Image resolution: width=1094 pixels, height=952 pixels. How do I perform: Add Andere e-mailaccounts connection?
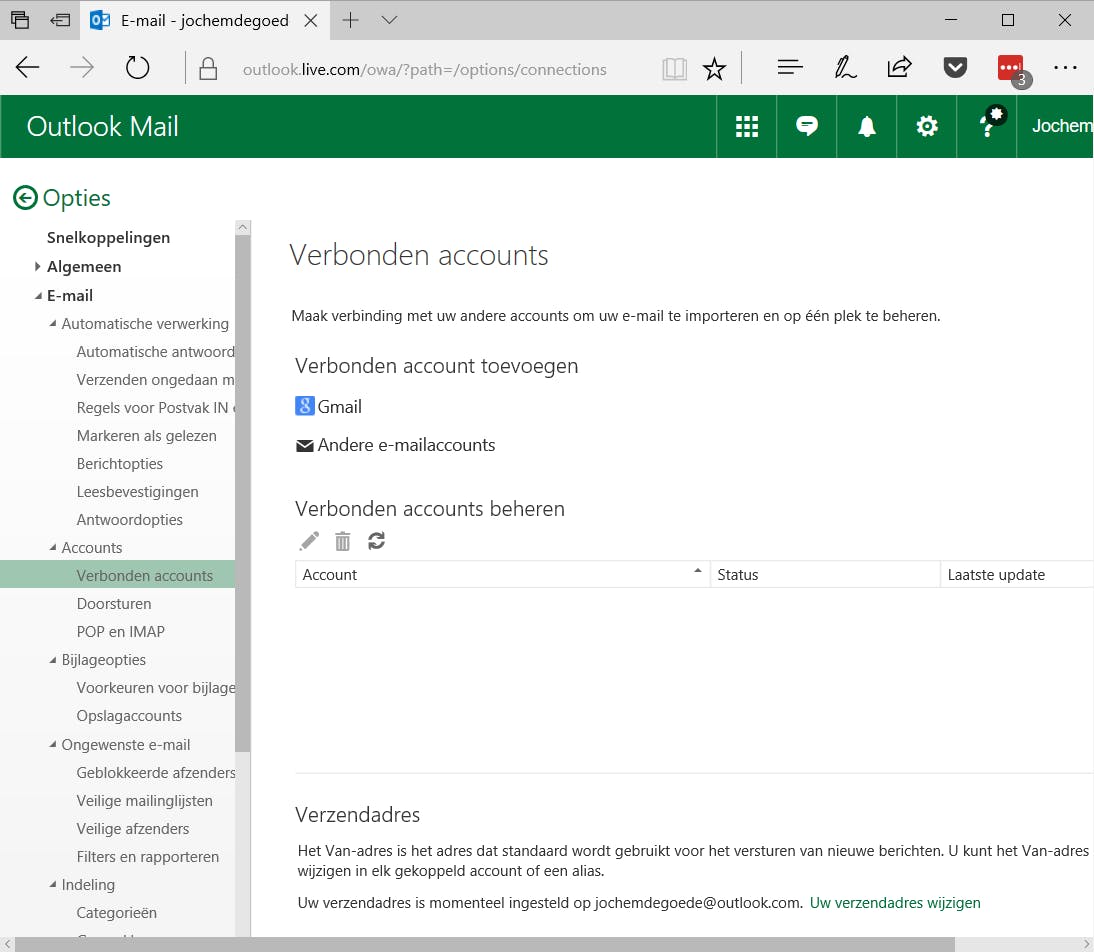[406, 445]
